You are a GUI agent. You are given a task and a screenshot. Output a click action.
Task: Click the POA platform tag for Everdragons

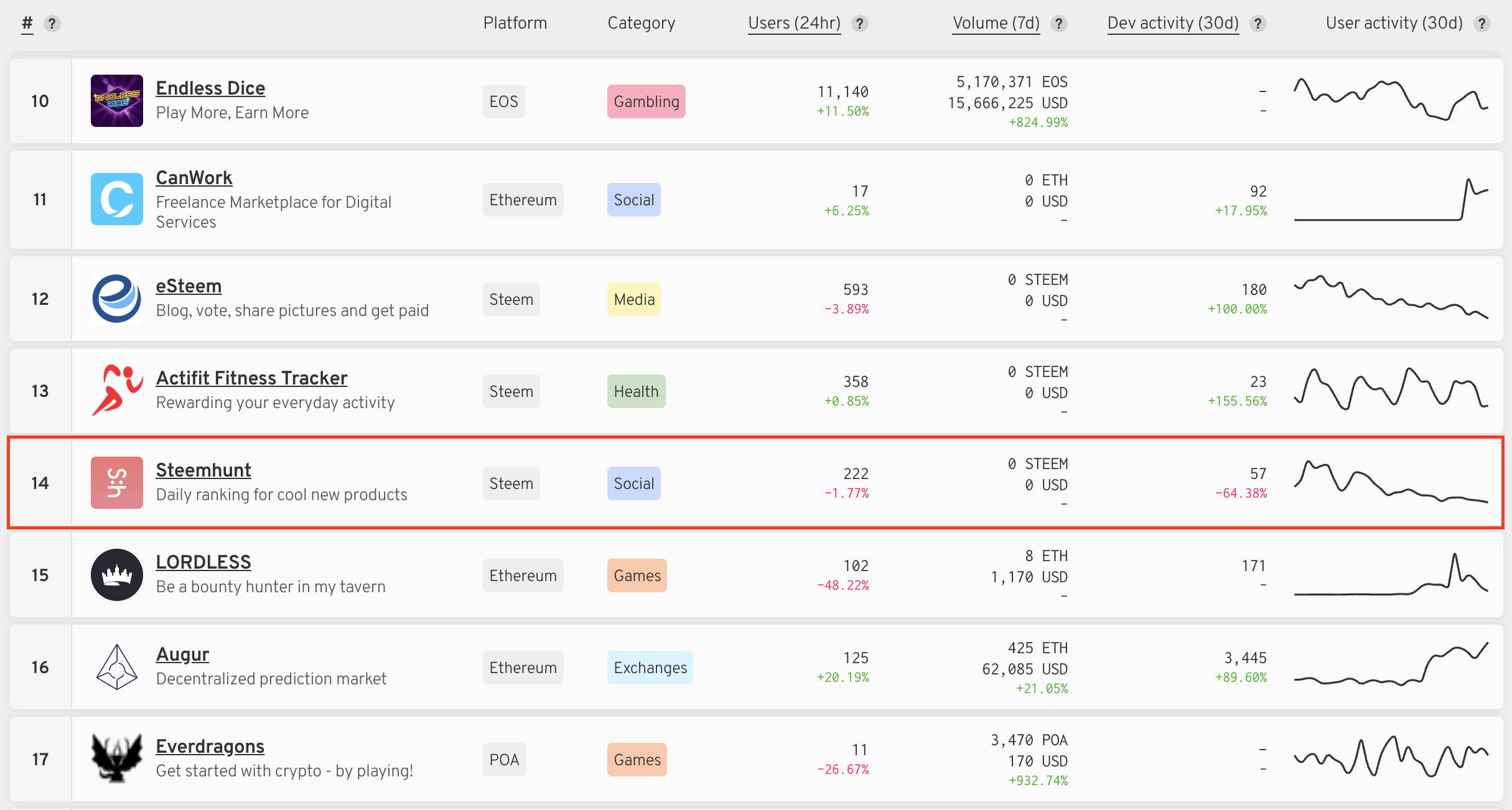click(x=505, y=760)
